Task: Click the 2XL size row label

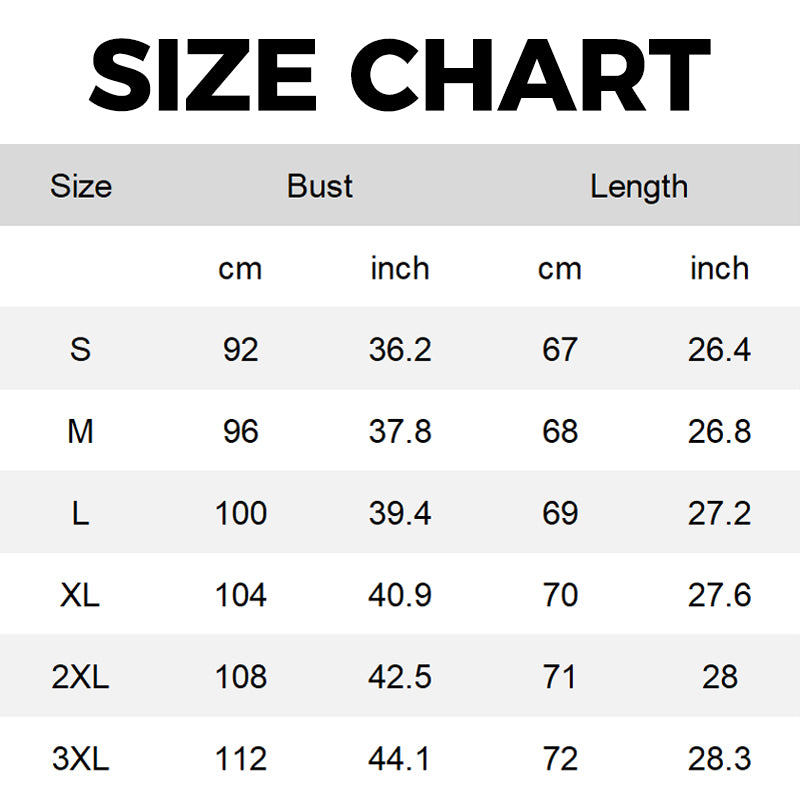Action: [x=81, y=677]
